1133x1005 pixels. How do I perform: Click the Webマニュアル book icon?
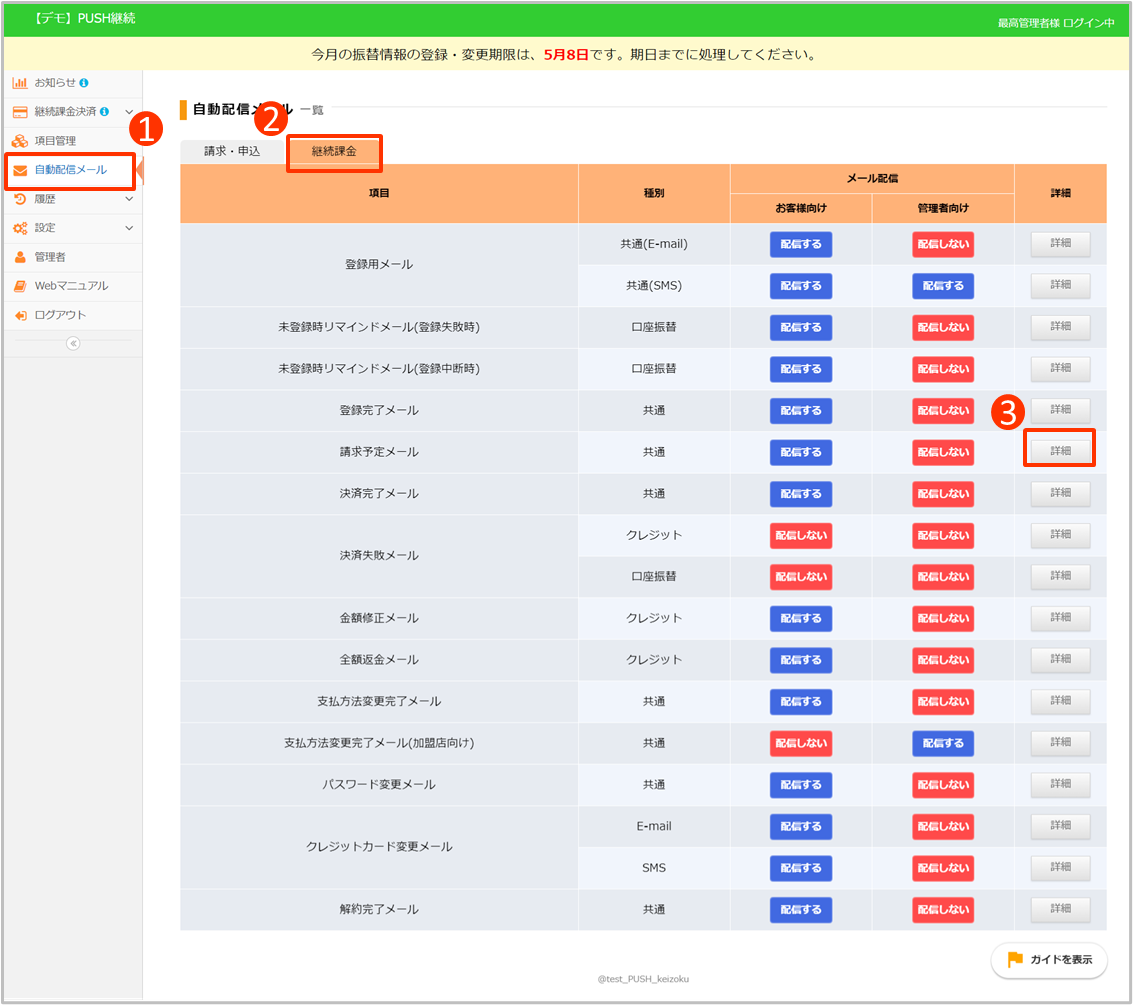click(x=20, y=286)
